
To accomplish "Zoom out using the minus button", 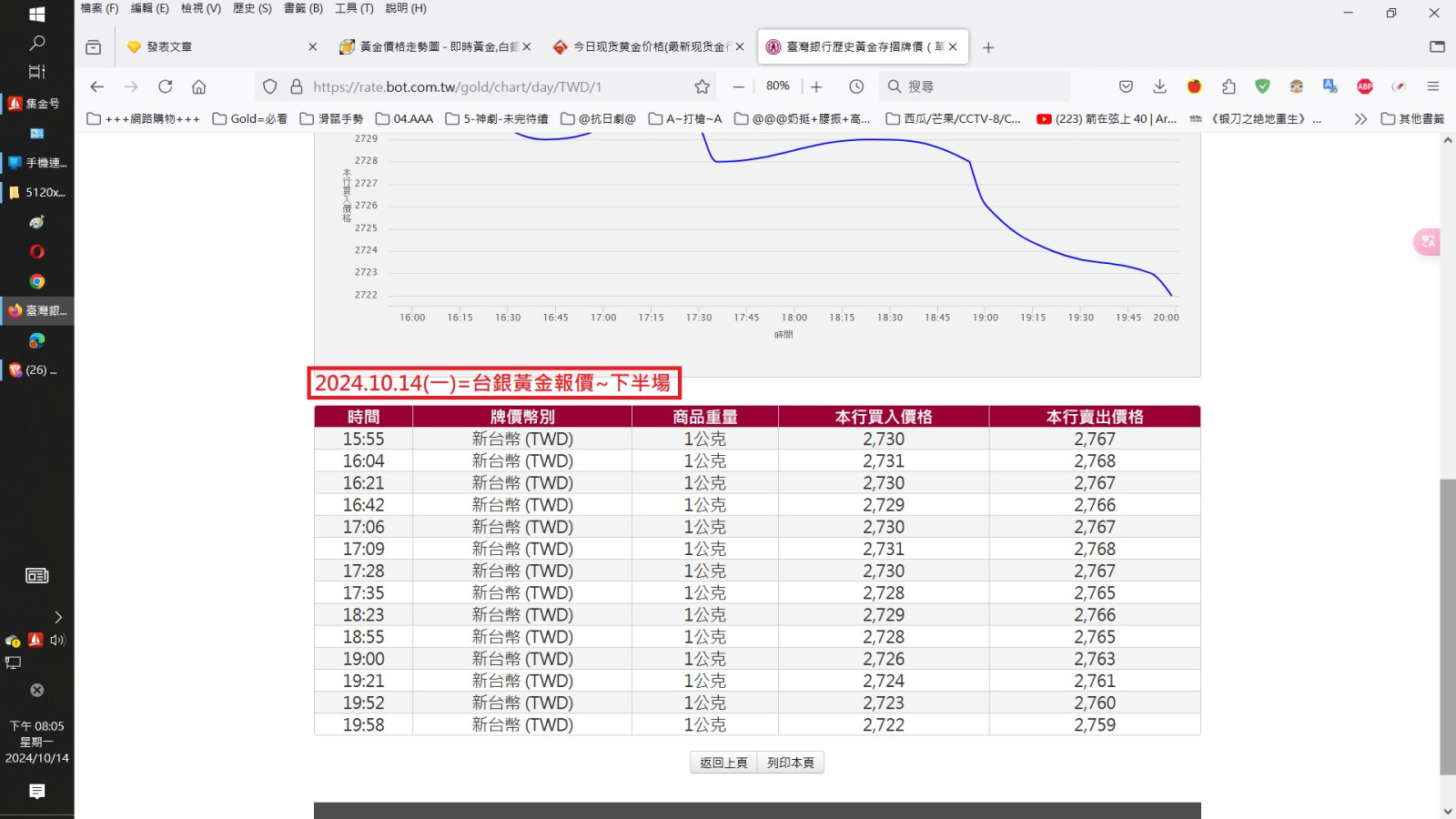I will pyautogui.click(x=739, y=86).
